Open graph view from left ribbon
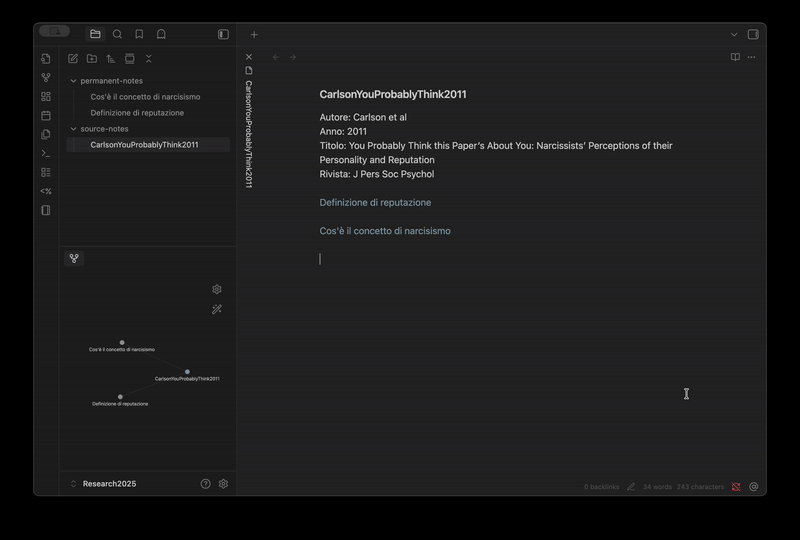Viewport: 800px width, 540px height. 46,78
